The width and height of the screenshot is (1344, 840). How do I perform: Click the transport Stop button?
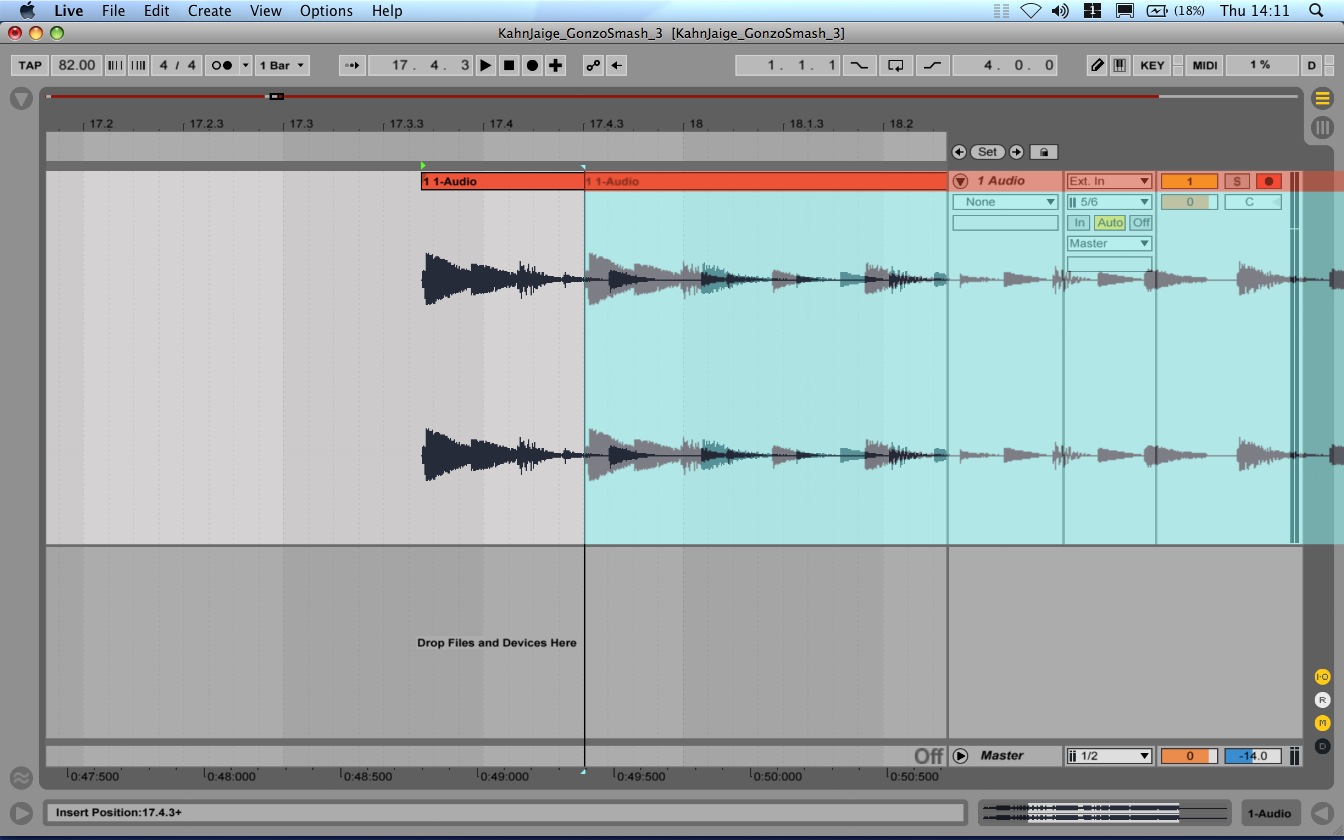point(509,65)
